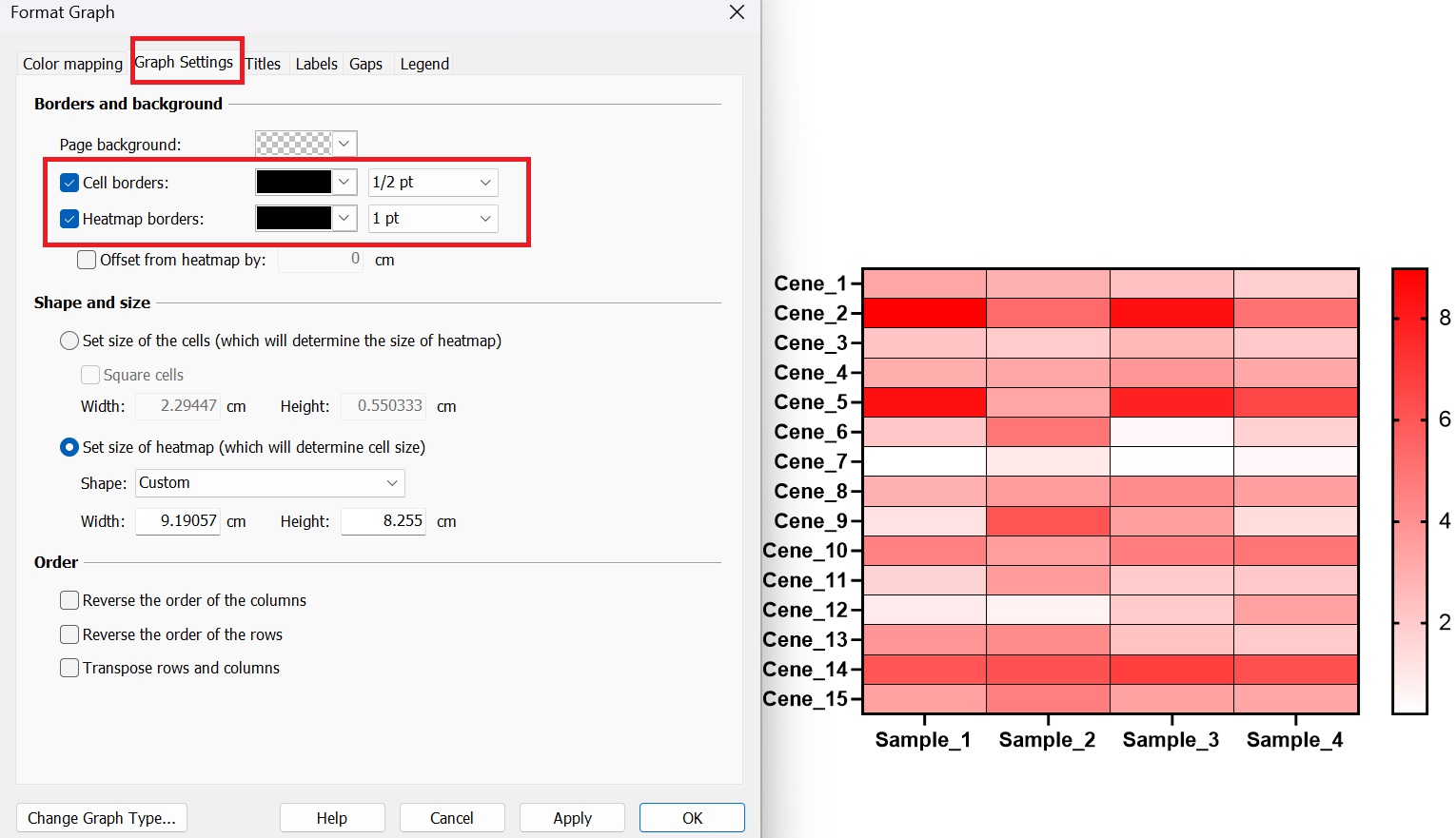
Task: Close the Format Graph dialog
Action: pos(737,12)
